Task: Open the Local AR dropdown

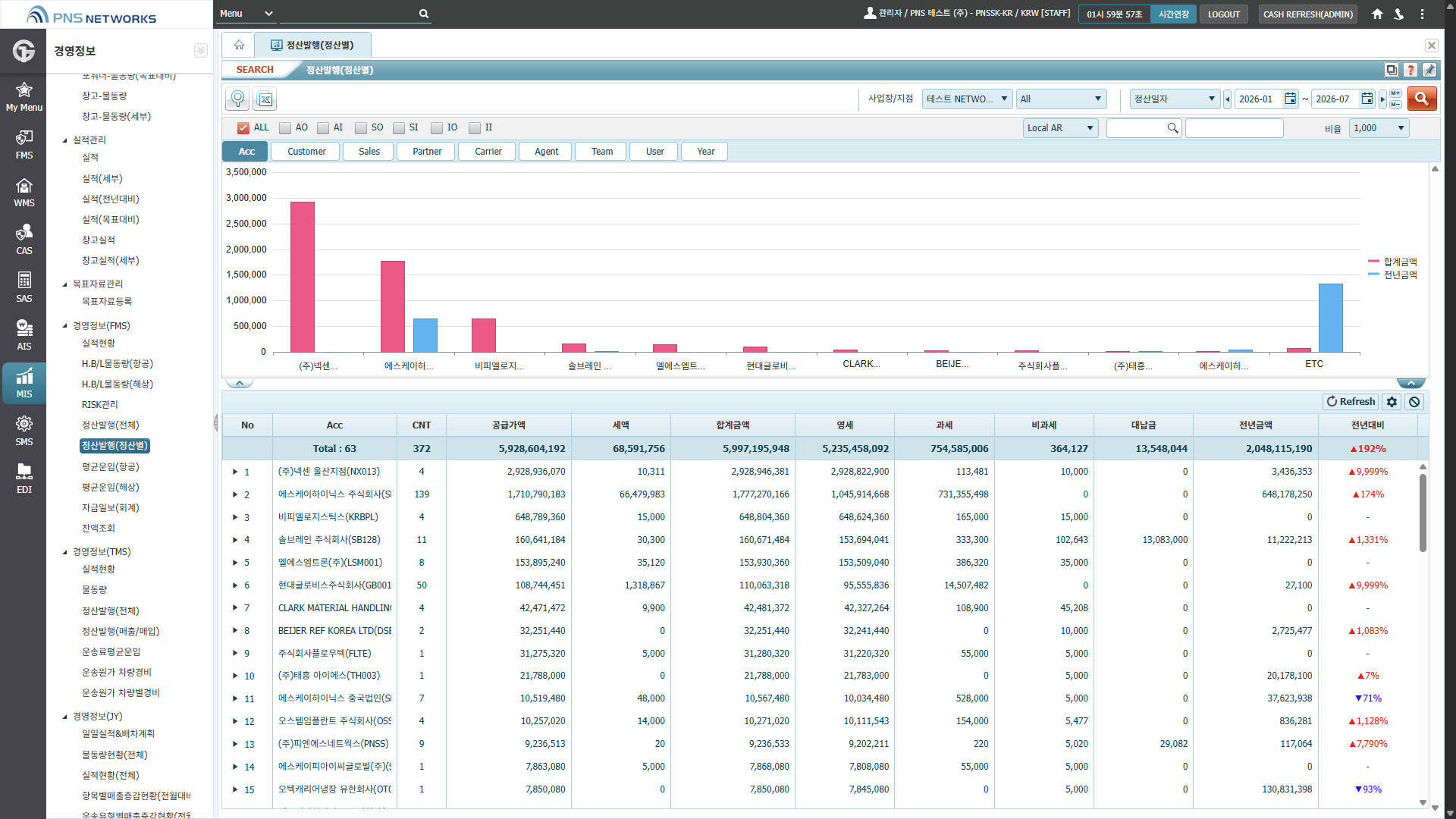Action: click(x=1060, y=128)
